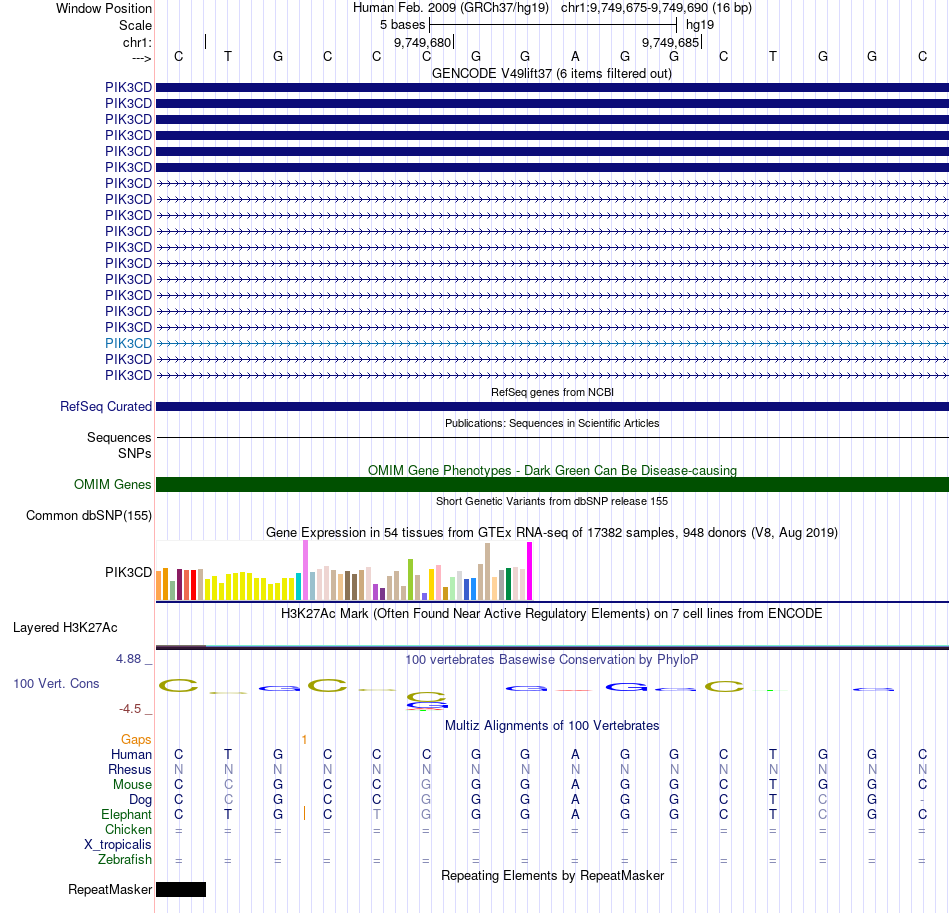Image resolution: width=950 pixels, height=913 pixels.
Task: Click the tall magenta GTEx expression bar
Action: point(530,571)
